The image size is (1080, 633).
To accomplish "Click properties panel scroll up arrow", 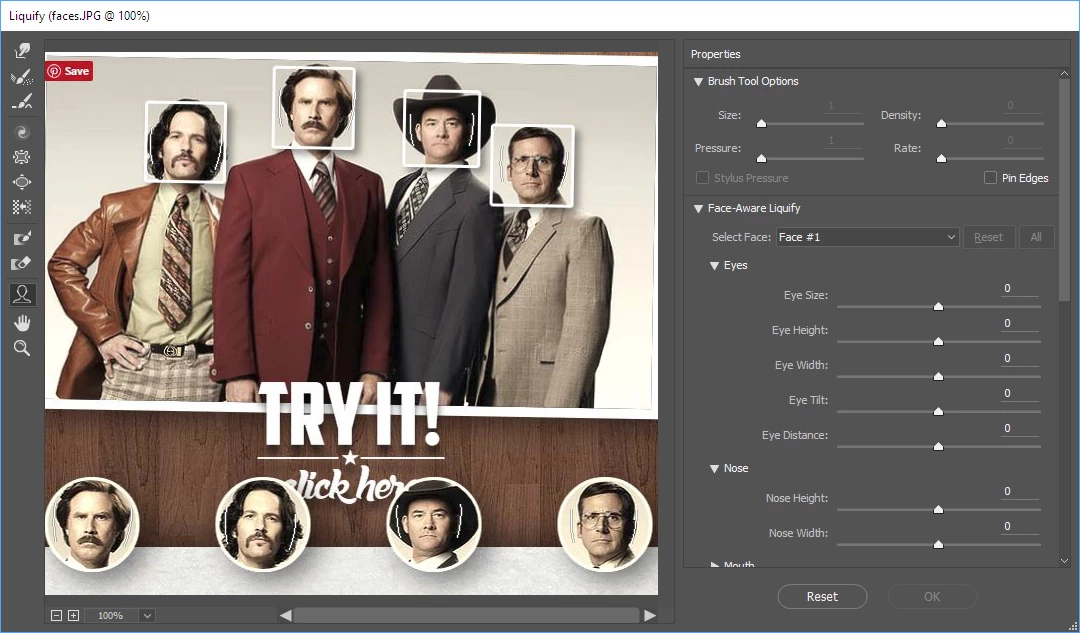I will (x=1064, y=73).
